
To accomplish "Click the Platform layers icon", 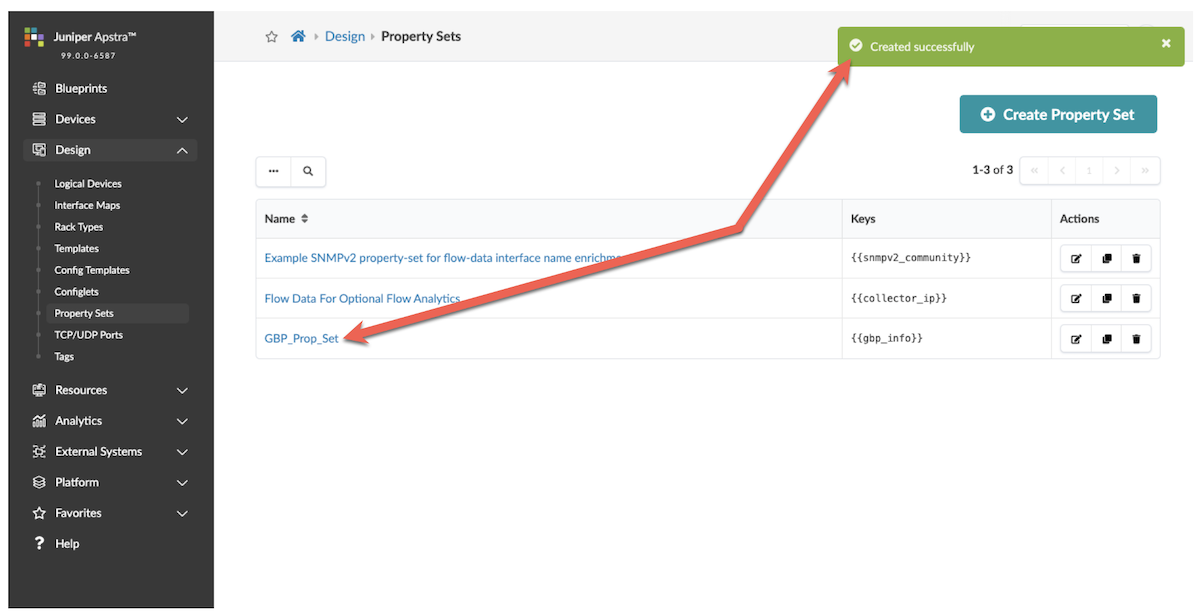I will tap(39, 482).
